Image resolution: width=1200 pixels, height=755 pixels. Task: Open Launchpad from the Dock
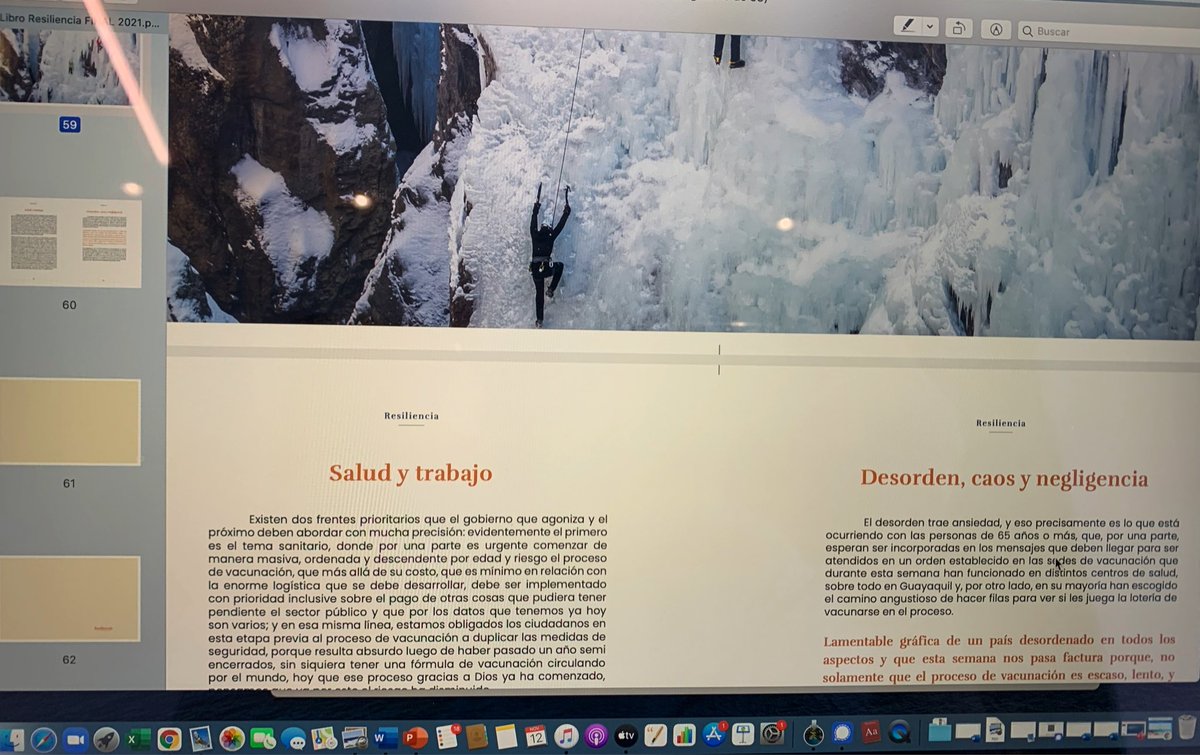[x=106, y=739]
